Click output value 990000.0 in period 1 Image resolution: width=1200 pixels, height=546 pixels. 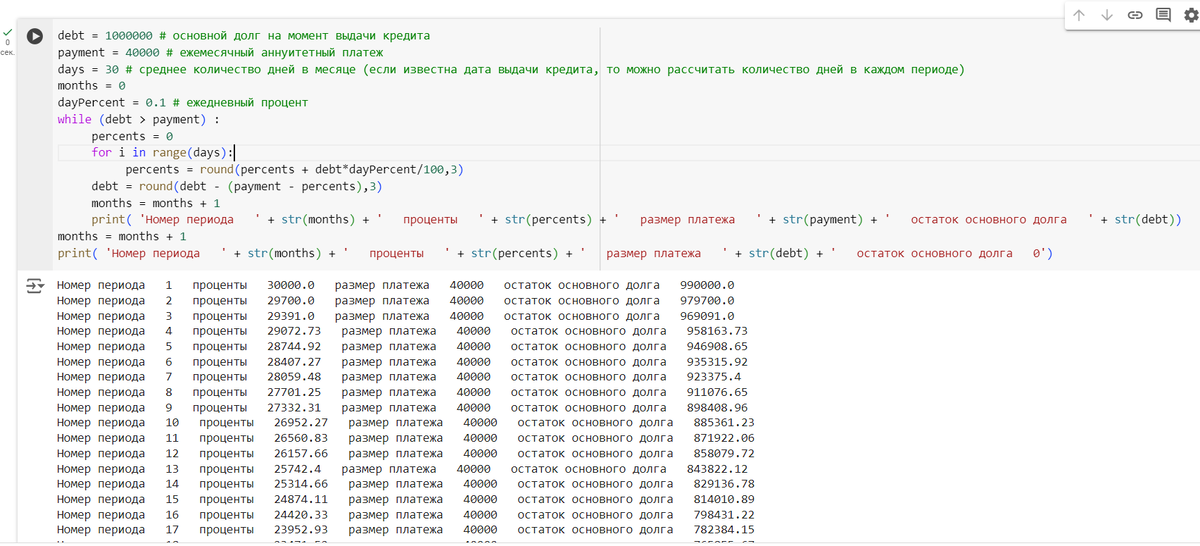(x=707, y=285)
